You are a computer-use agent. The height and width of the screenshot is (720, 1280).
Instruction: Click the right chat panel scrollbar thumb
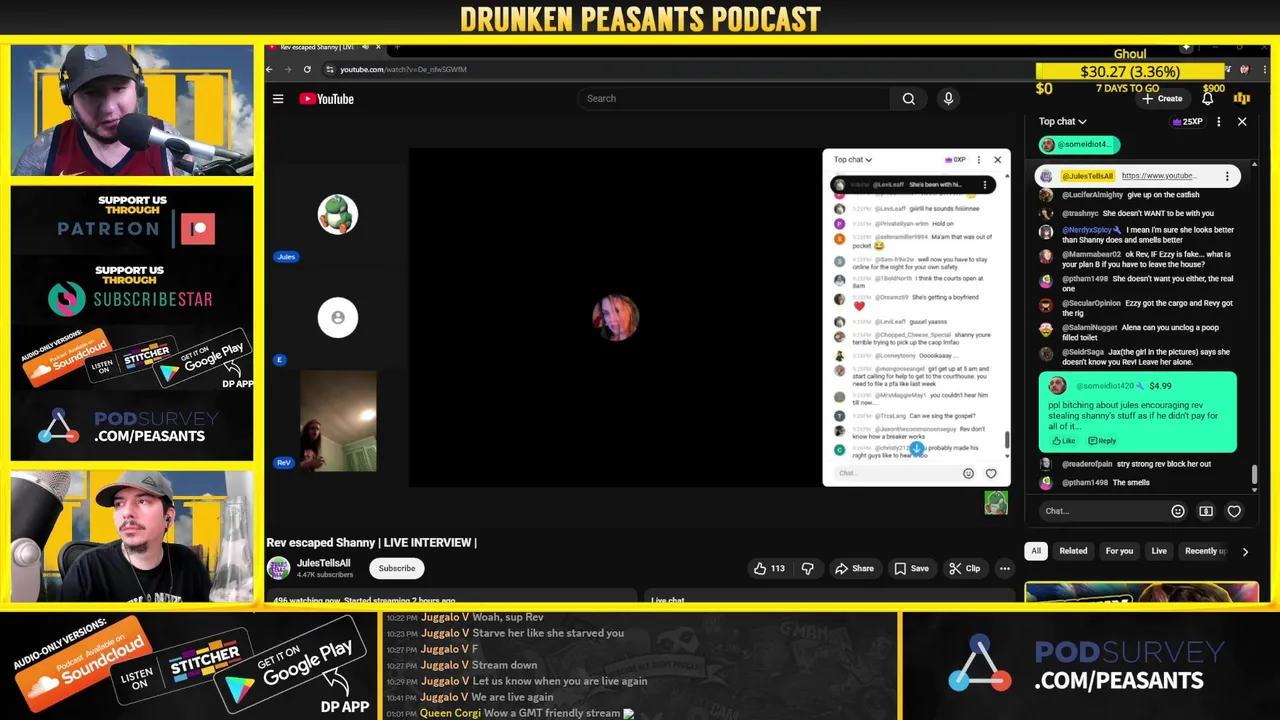click(x=1255, y=477)
